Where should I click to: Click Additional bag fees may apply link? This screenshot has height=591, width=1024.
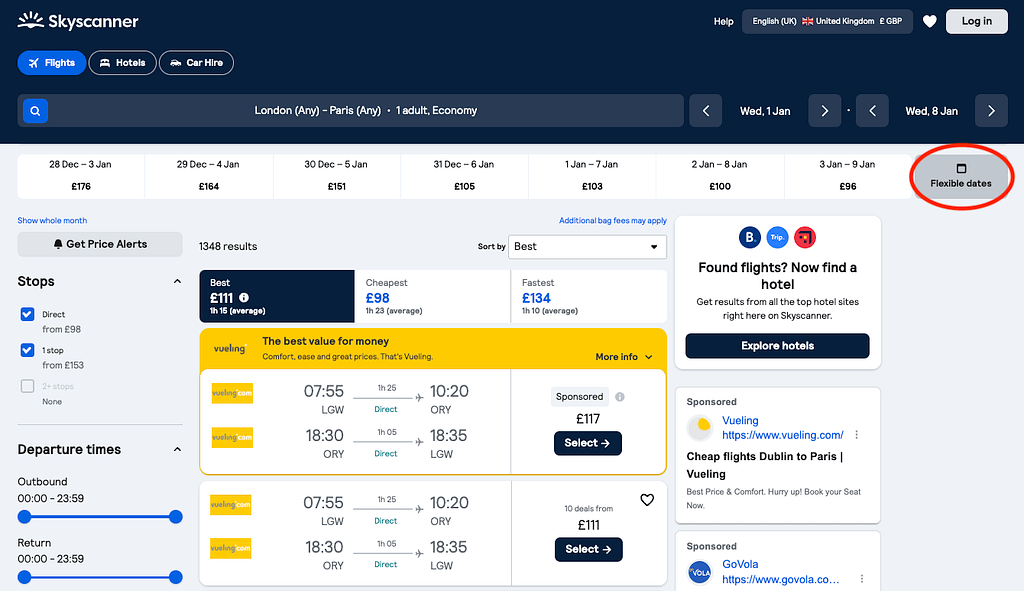613,221
